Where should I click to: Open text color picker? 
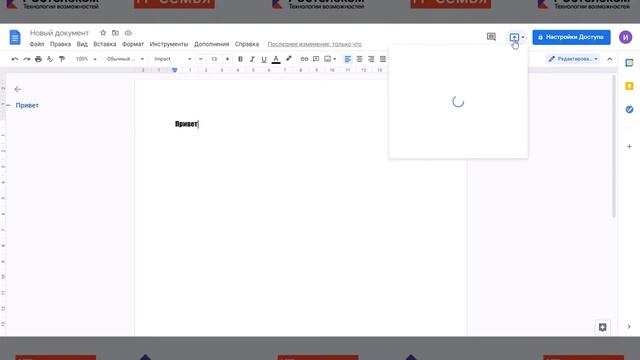pos(276,60)
